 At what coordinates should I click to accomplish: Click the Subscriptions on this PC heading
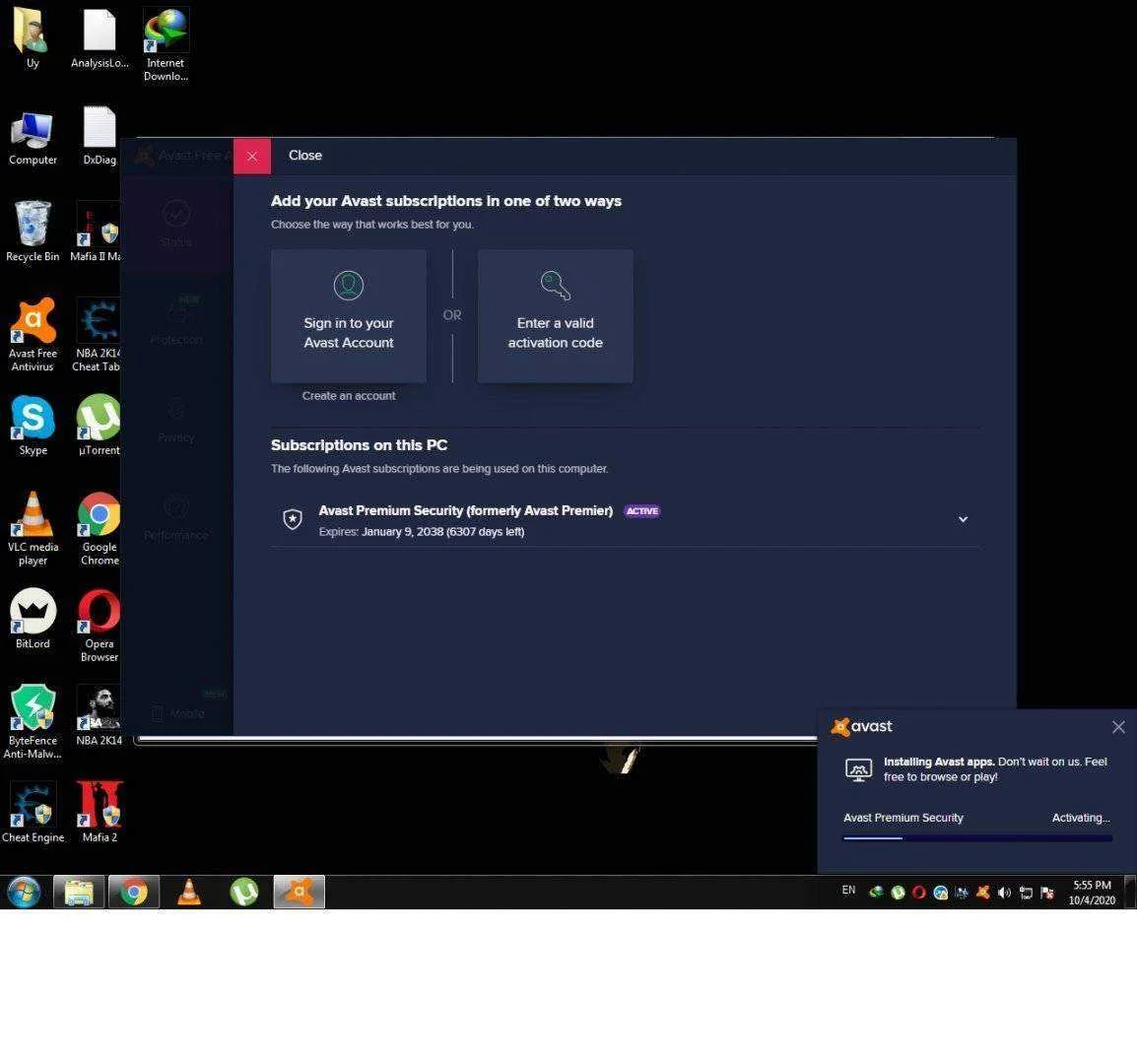[359, 445]
